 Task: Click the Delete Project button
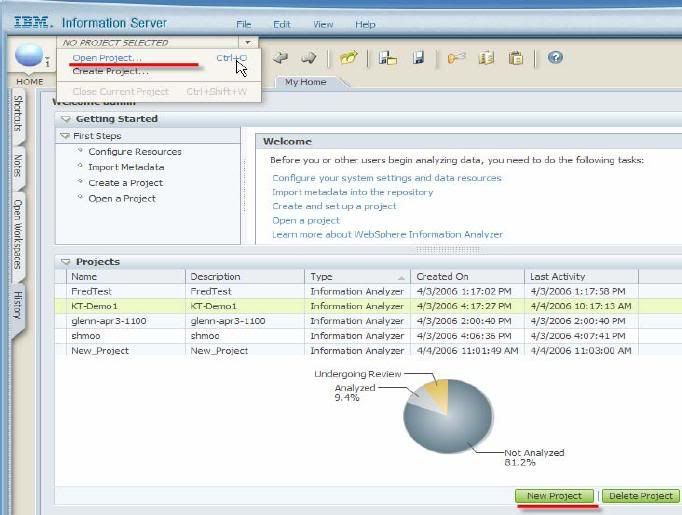[641, 496]
